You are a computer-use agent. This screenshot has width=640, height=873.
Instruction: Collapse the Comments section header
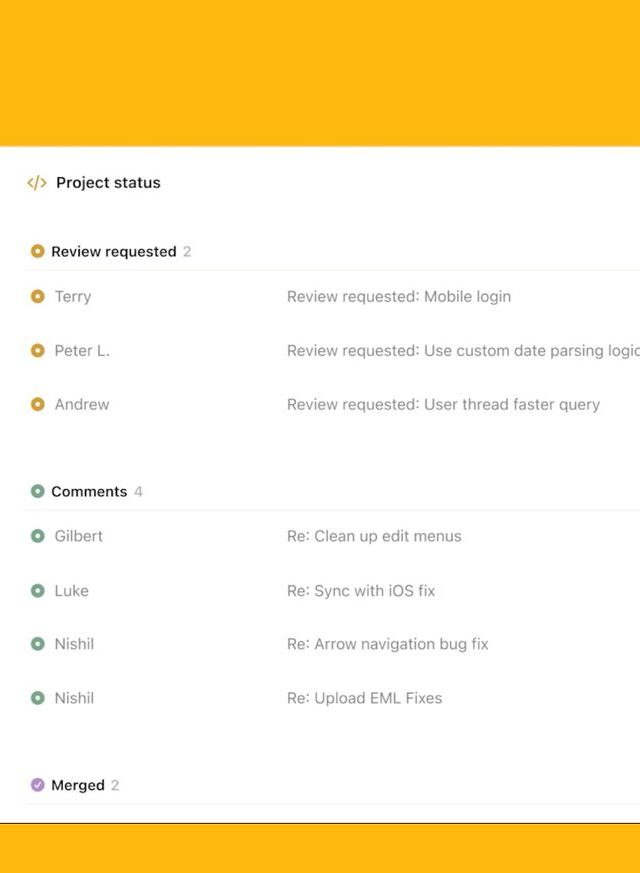(x=89, y=492)
